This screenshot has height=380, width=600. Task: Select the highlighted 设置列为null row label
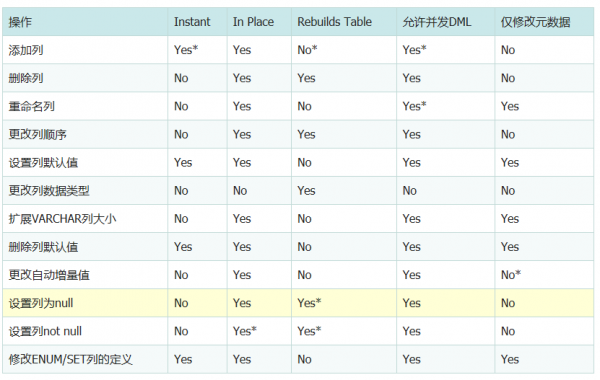click(41, 303)
